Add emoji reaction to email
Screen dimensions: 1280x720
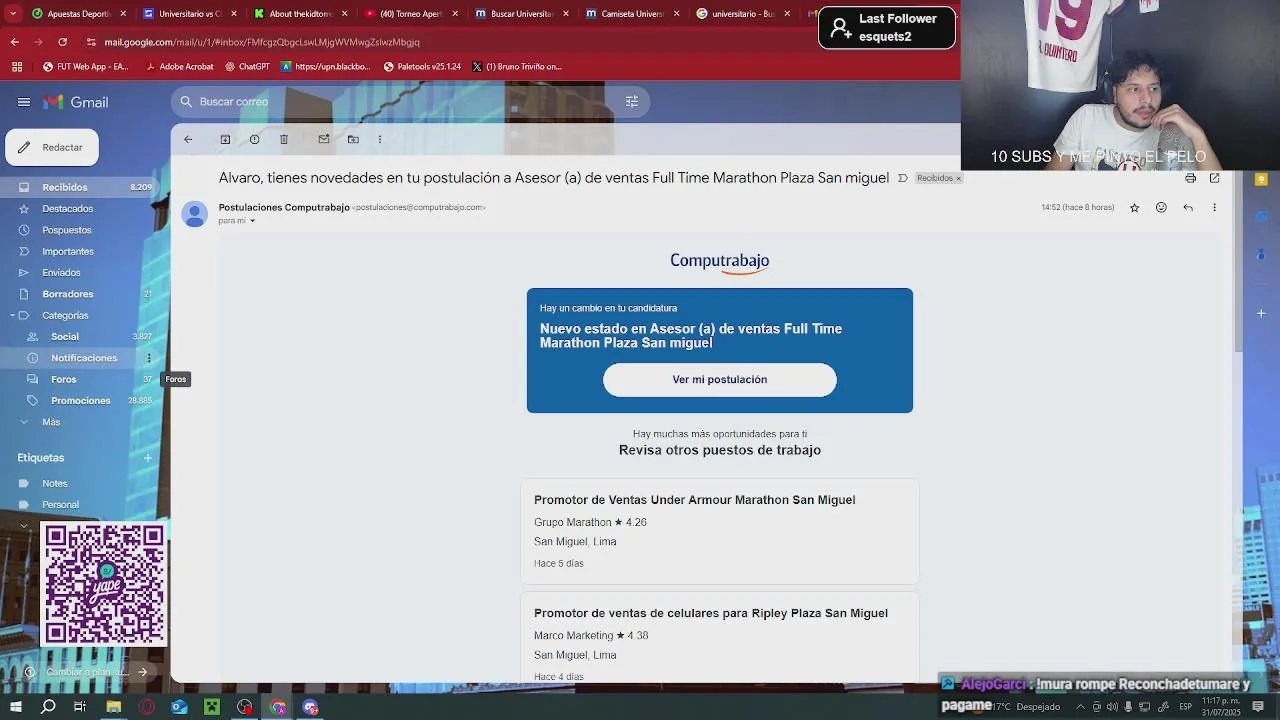(x=1161, y=208)
